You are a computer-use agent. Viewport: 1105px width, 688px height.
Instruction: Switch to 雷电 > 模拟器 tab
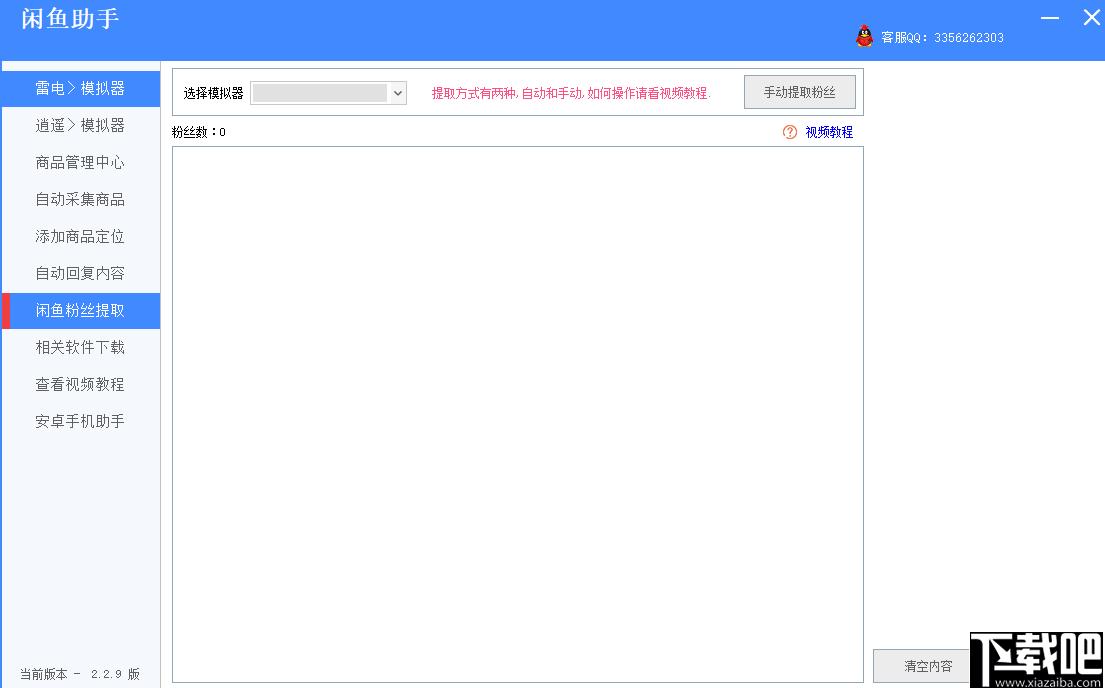click(x=80, y=89)
